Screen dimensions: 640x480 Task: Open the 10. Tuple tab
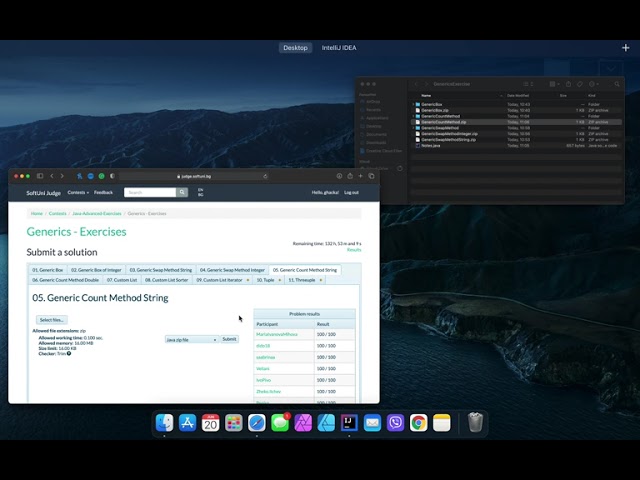(x=269, y=280)
